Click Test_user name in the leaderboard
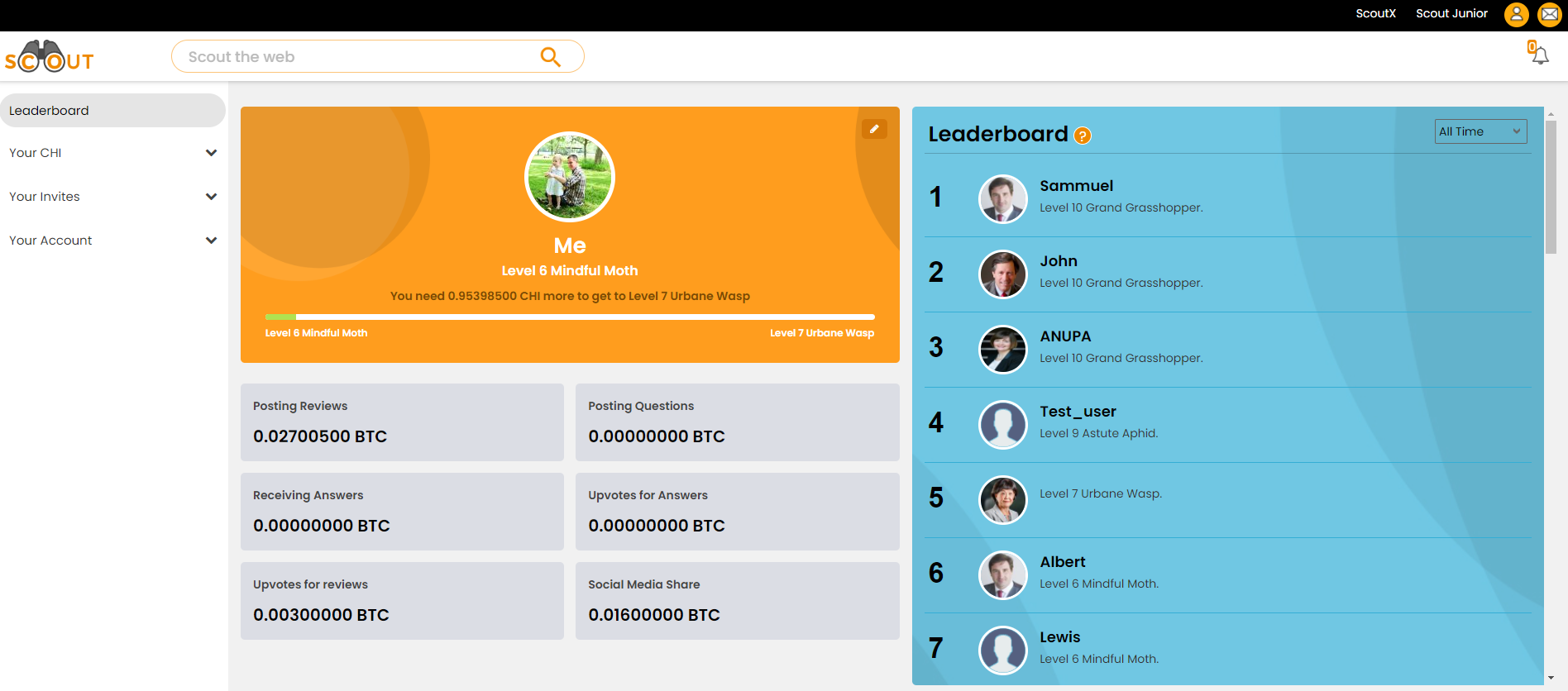This screenshot has width=1568, height=691. click(1078, 412)
